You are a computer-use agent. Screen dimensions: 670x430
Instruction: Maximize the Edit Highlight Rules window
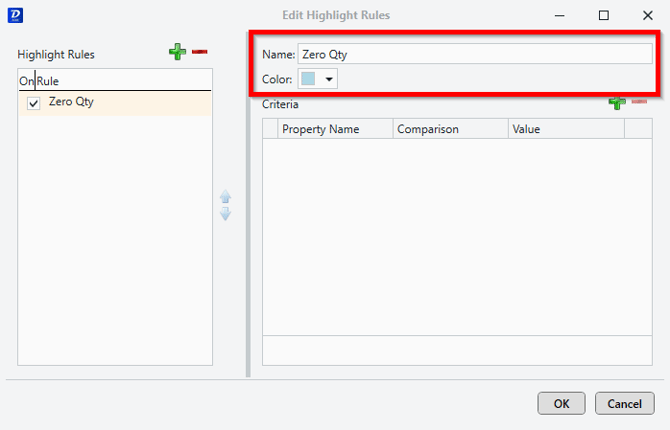603,15
